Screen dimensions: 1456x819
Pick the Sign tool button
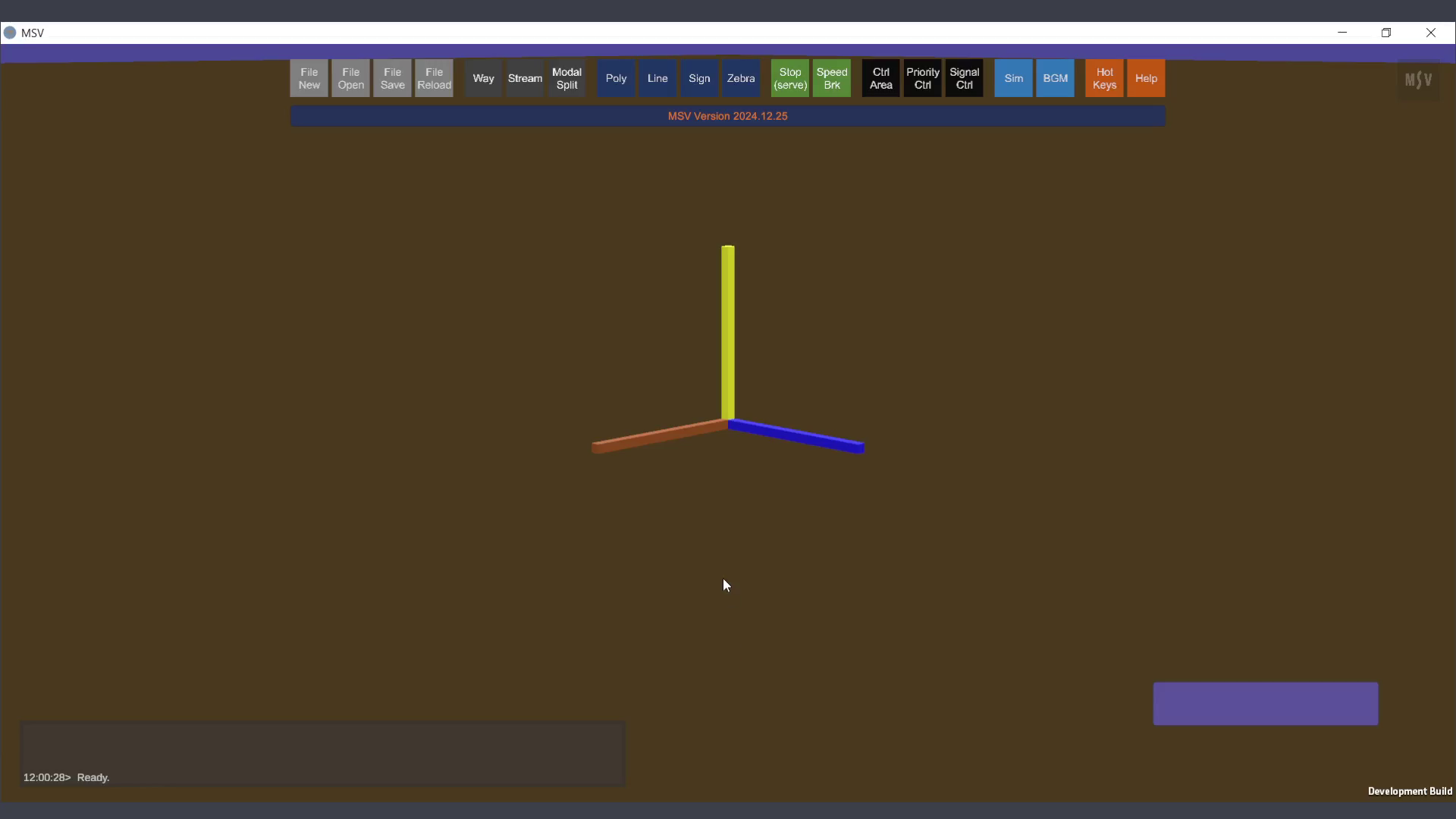coord(699,78)
